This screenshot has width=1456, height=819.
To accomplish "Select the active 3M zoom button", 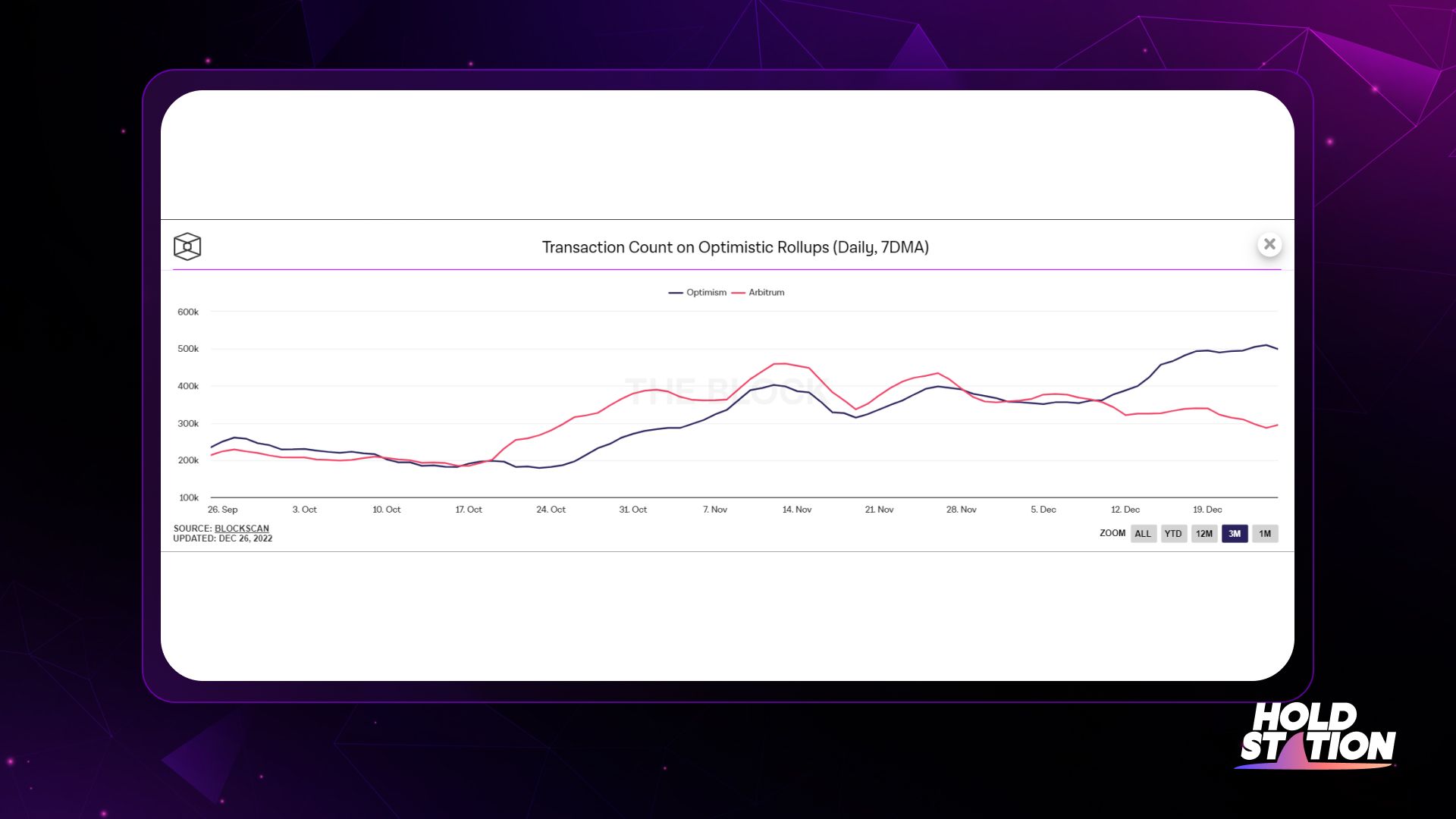I will point(1235,534).
